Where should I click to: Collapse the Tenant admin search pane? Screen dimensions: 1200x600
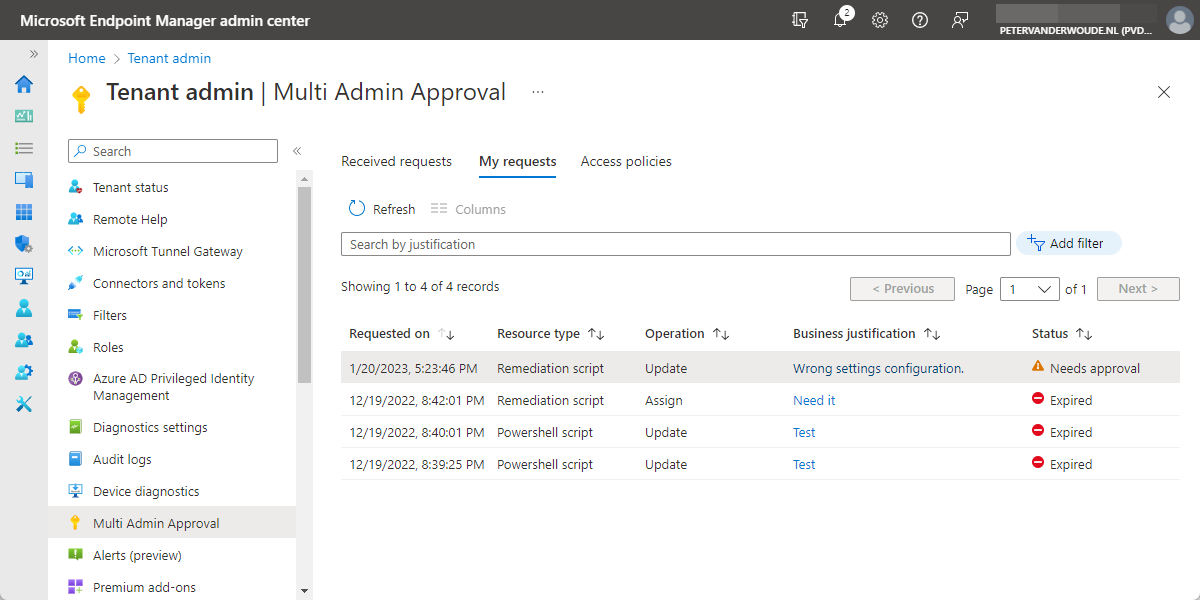pyautogui.click(x=297, y=150)
